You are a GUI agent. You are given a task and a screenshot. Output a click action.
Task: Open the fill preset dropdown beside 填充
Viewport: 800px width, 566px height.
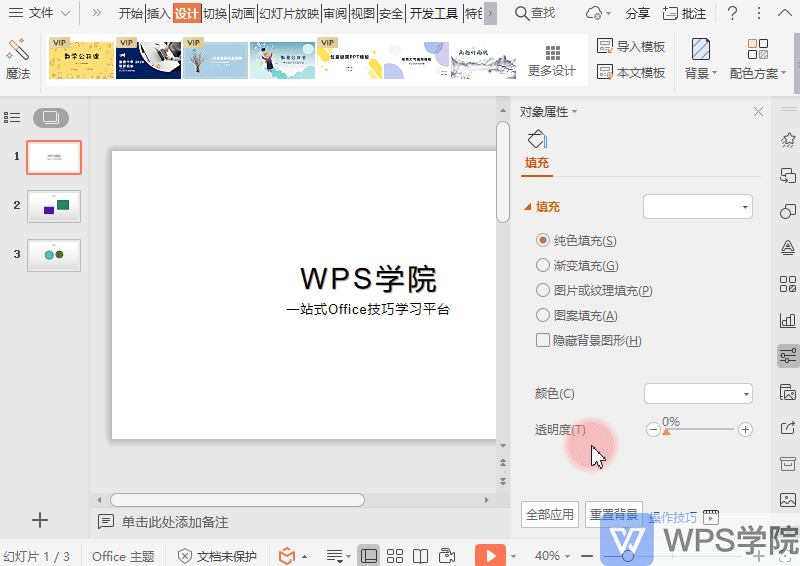point(697,207)
